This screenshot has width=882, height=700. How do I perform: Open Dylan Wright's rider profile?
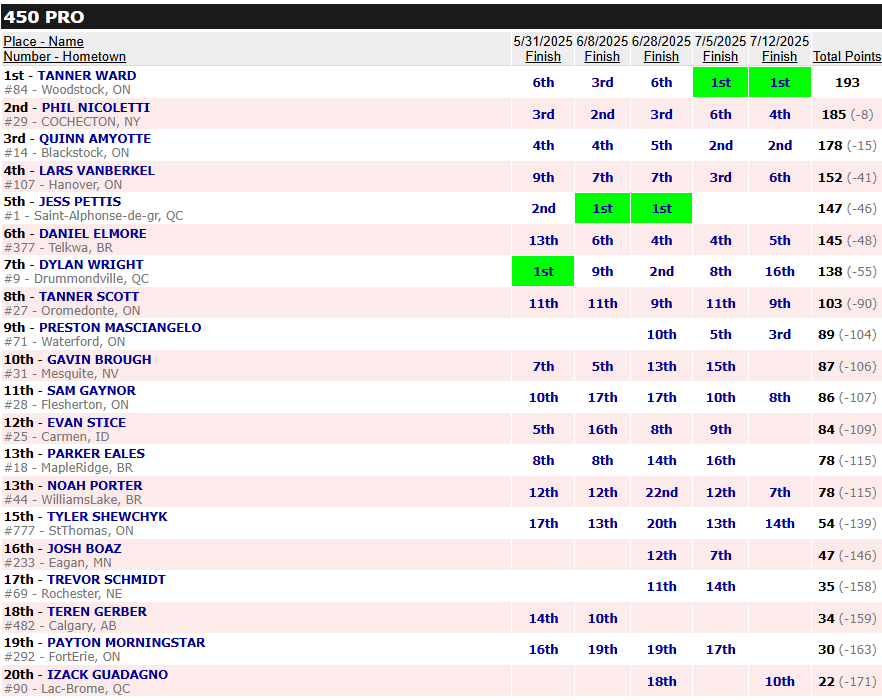click(91, 265)
